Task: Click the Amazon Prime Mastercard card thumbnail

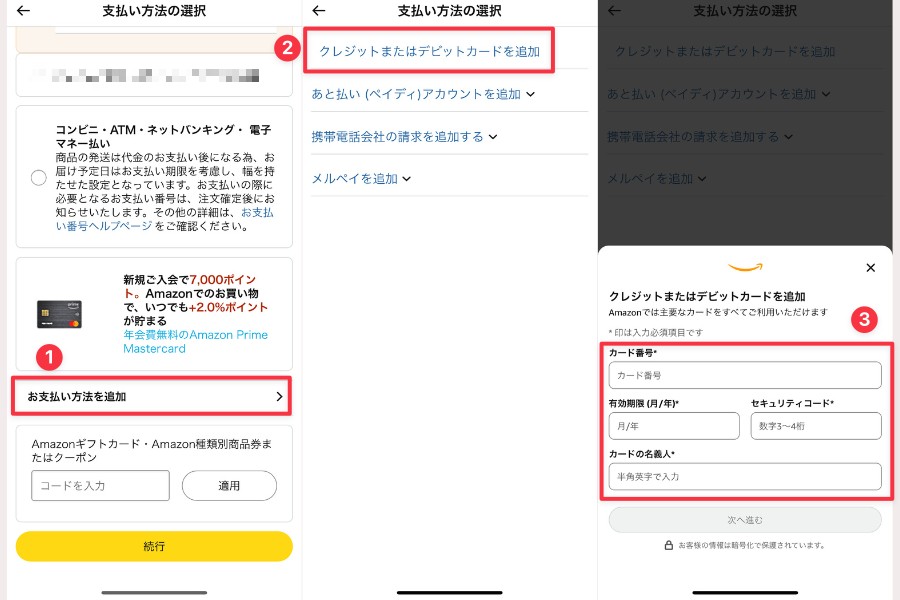Action: pos(60,314)
